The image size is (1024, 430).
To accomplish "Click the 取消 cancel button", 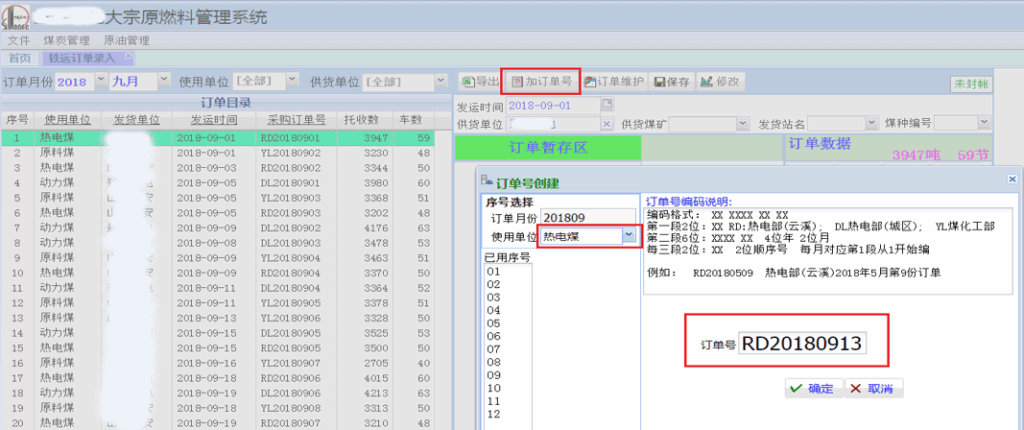I will [x=874, y=388].
